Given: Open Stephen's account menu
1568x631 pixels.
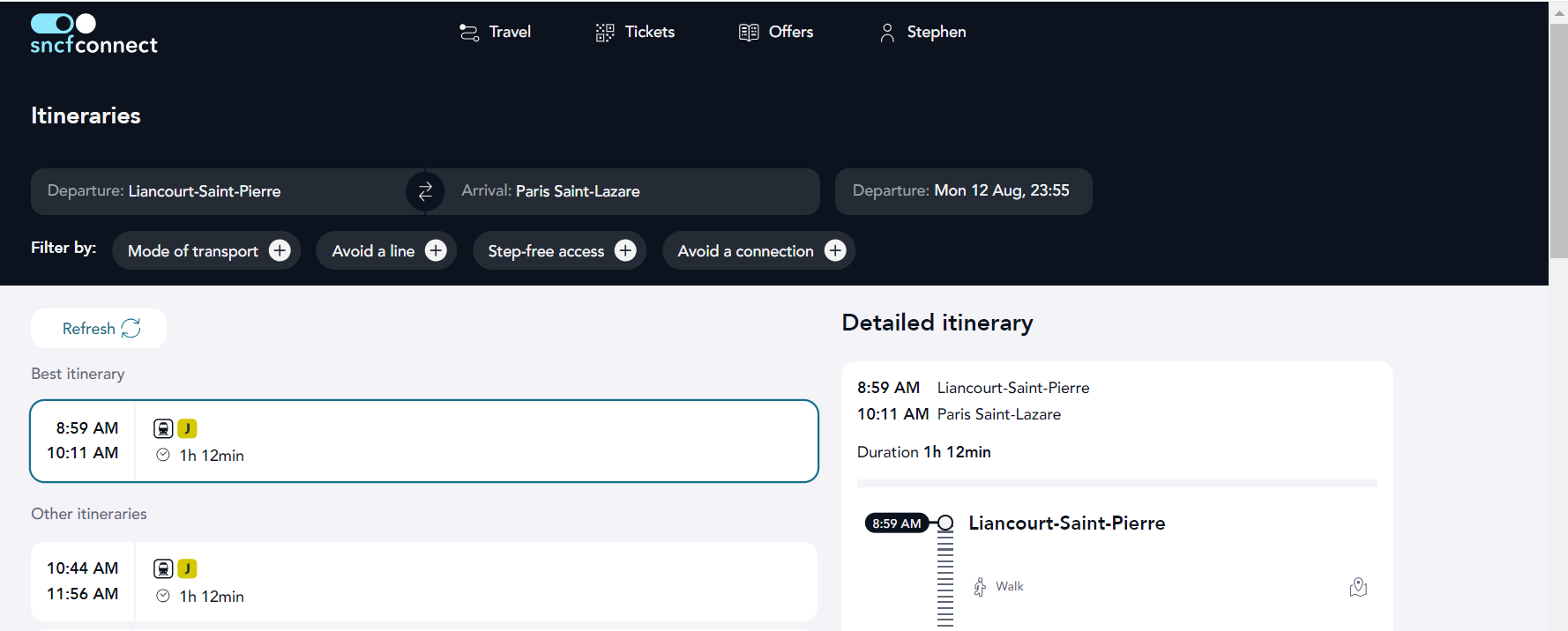Looking at the screenshot, I should click(922, 33).
